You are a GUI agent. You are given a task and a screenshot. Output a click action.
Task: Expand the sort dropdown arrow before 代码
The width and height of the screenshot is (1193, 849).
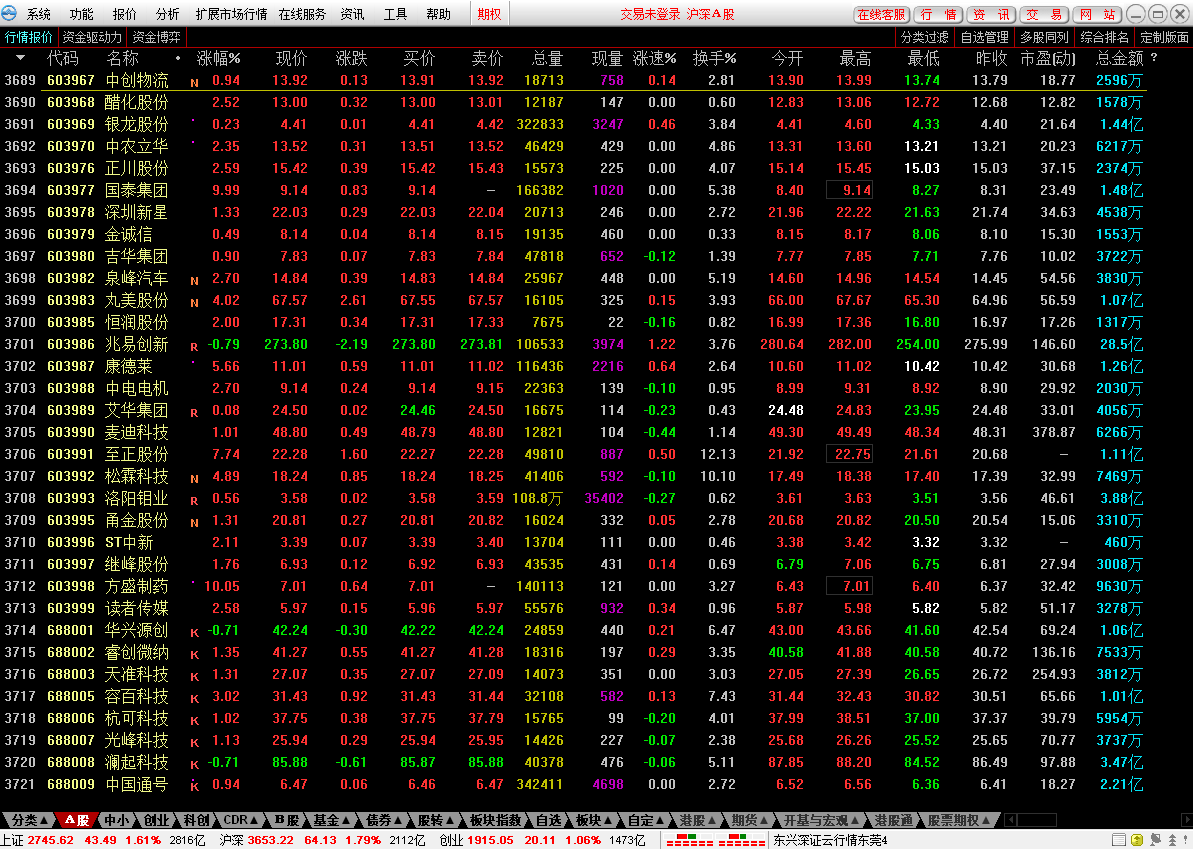coord(21,58)
